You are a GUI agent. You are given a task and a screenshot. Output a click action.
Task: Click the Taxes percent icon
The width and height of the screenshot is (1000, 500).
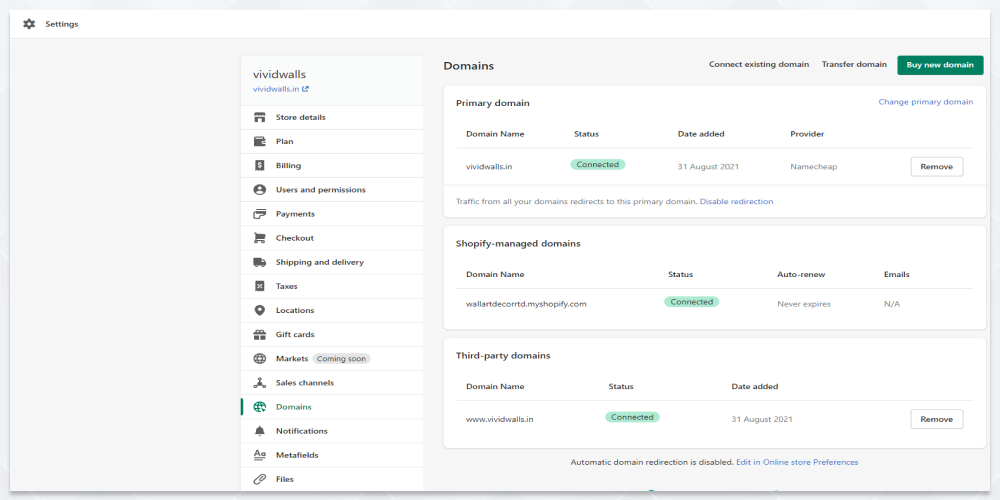click(260, 286)
